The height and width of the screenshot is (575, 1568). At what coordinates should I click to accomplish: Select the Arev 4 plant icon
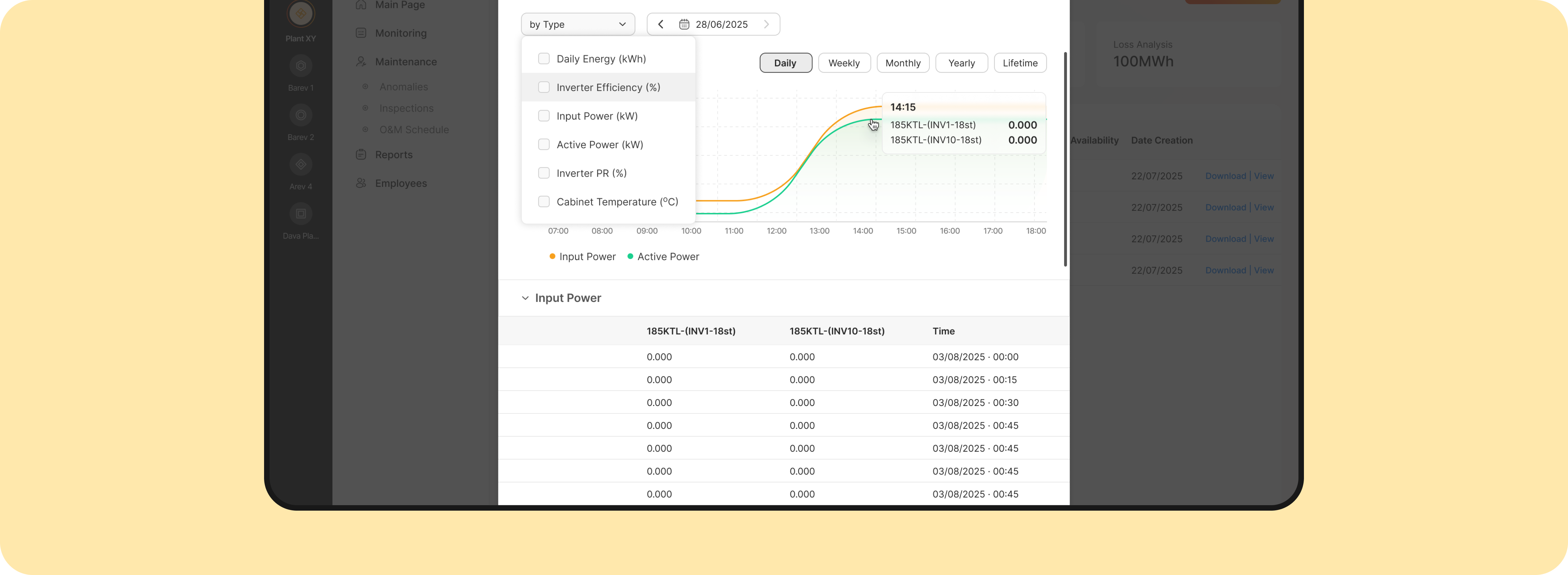pyautogui.click(x=301, y=165)
